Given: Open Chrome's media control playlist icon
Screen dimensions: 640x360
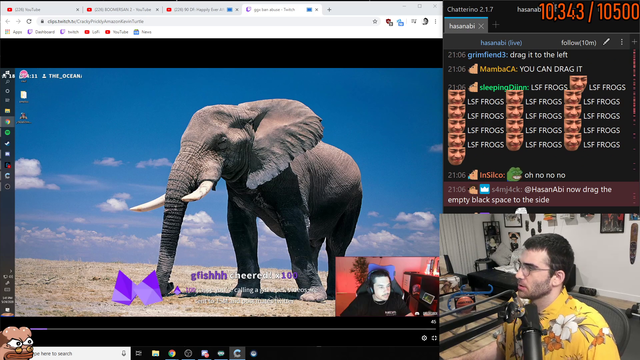Looking at the screenshot, I should 414,21.
